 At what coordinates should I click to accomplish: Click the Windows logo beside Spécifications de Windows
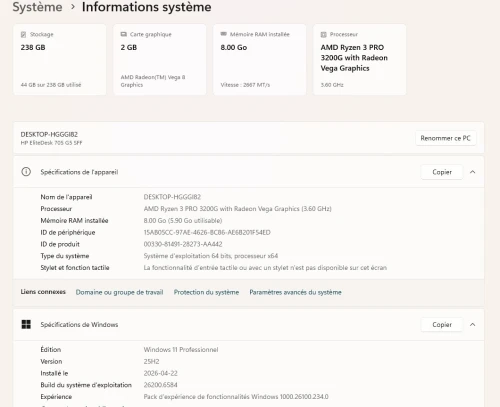(26, 324)
